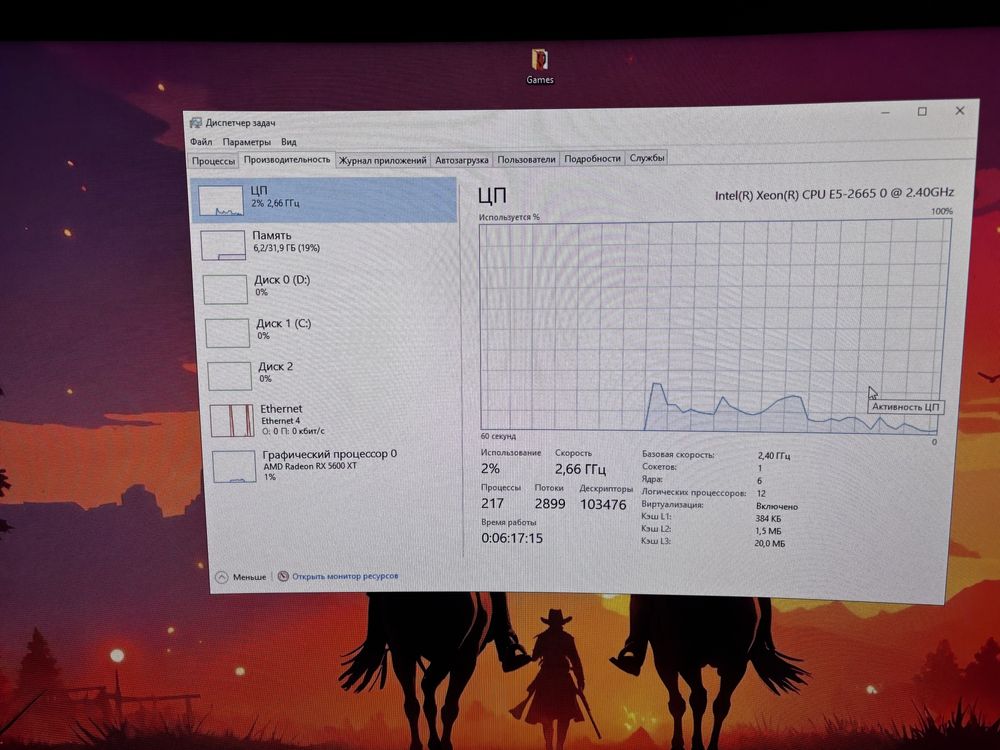Click the Task Manager title bar icon
Viewport: 1000px width, 750px height.
[196, 122]
